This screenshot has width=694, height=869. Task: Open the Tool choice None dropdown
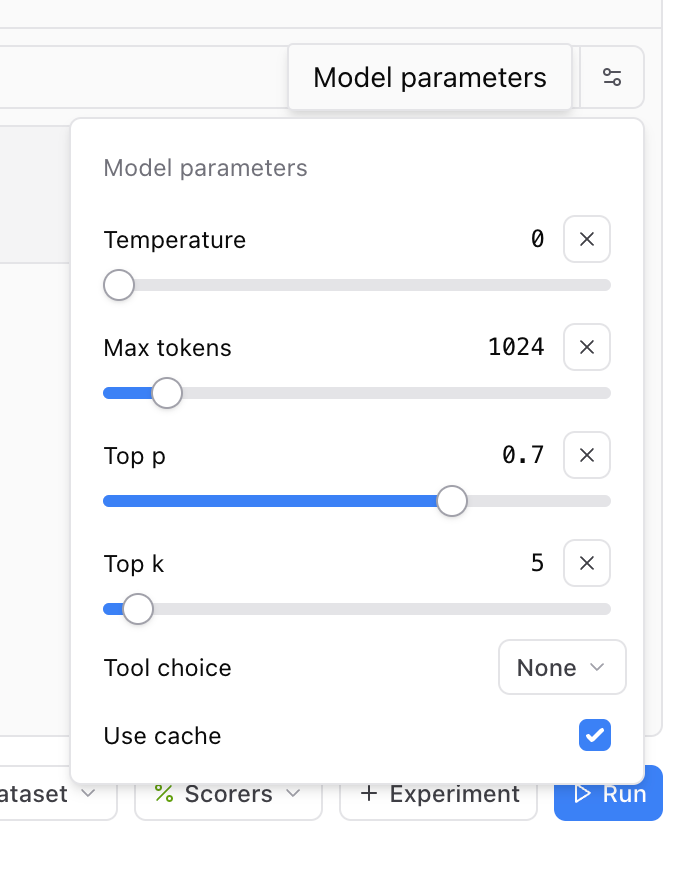[562, 667]
